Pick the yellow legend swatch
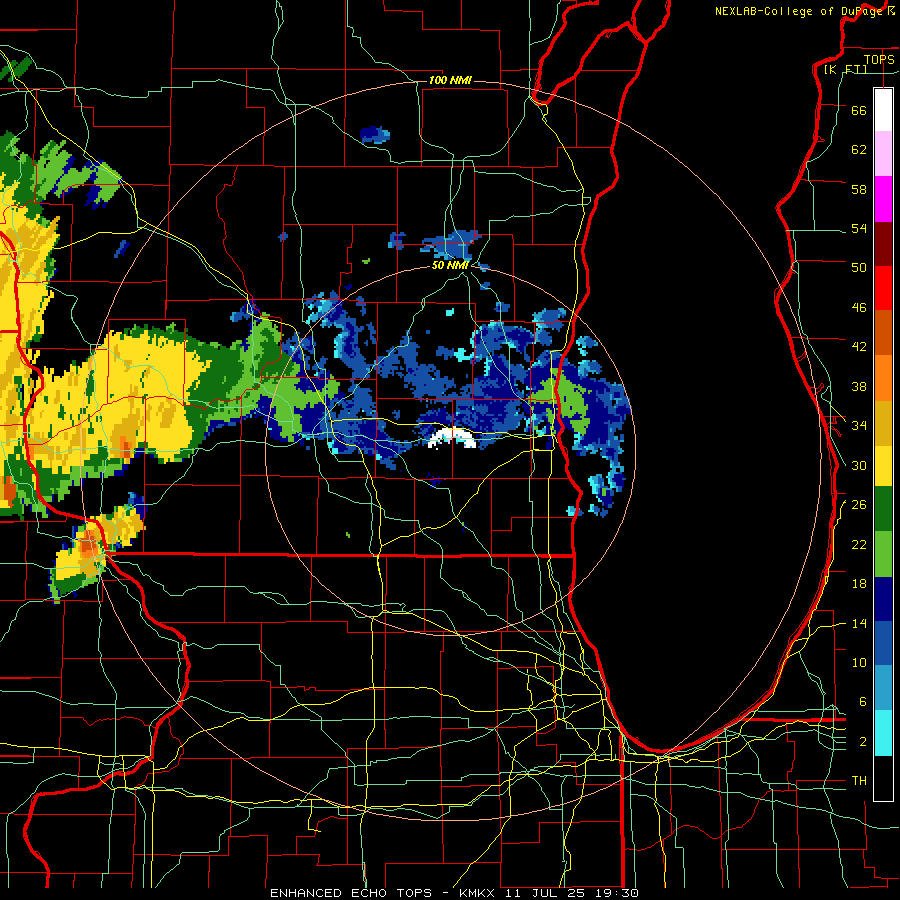 click(883, 465)
